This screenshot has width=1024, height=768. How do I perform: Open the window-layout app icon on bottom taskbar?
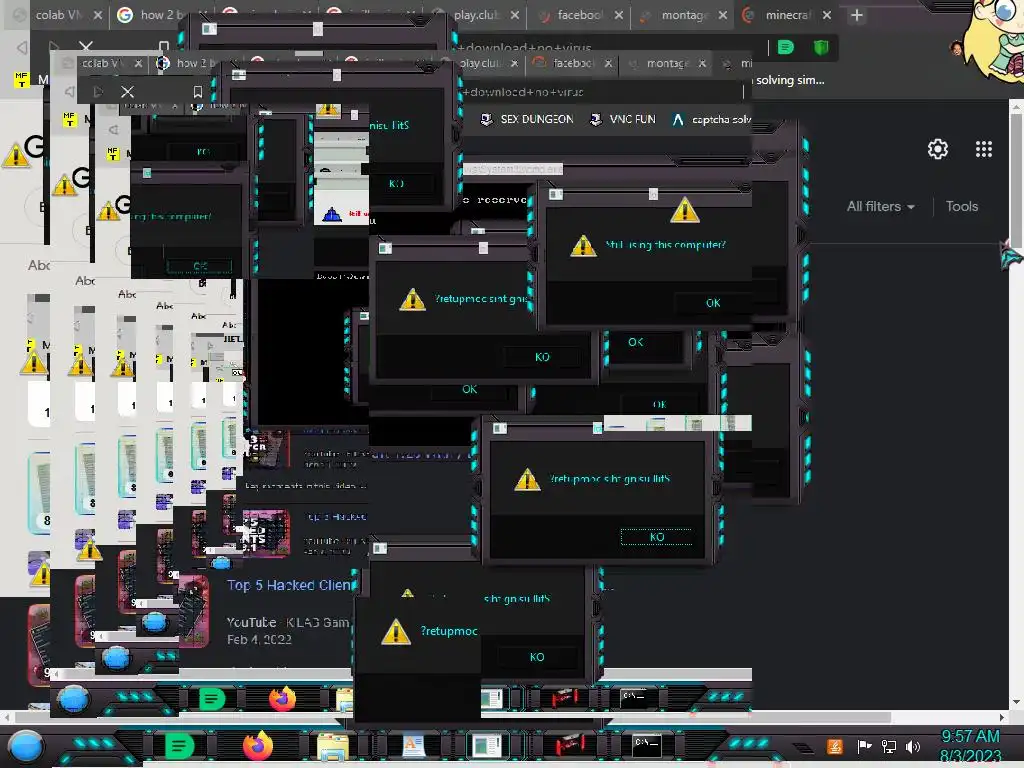[487, 746]
